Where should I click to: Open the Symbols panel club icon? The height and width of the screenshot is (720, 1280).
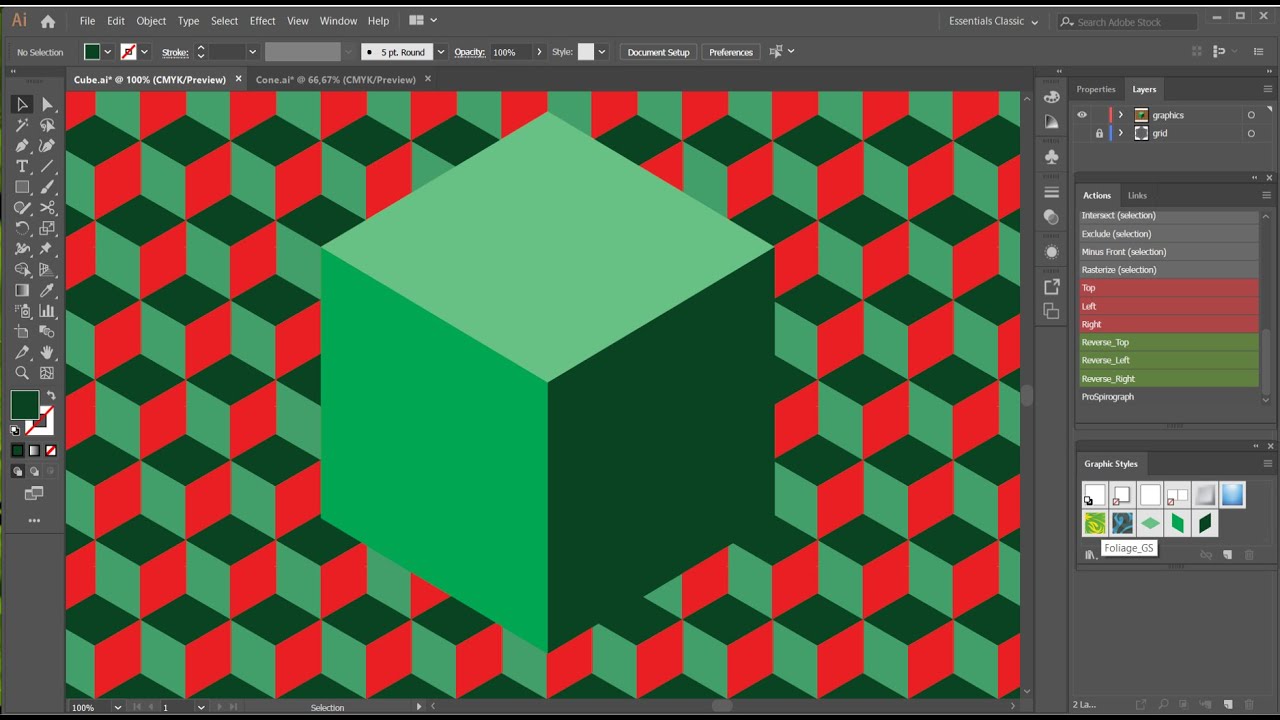pos(1051,157)
